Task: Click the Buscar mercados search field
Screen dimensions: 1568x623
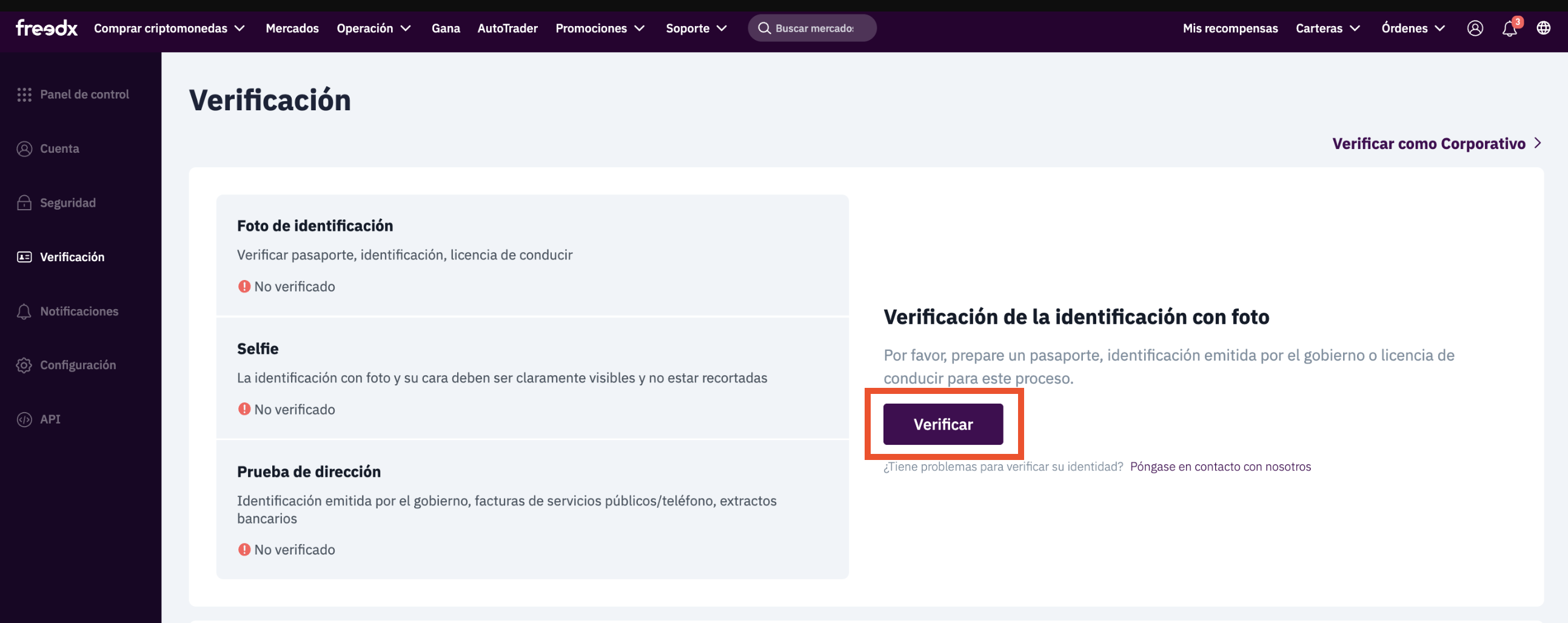Action: tap(814, 28)
